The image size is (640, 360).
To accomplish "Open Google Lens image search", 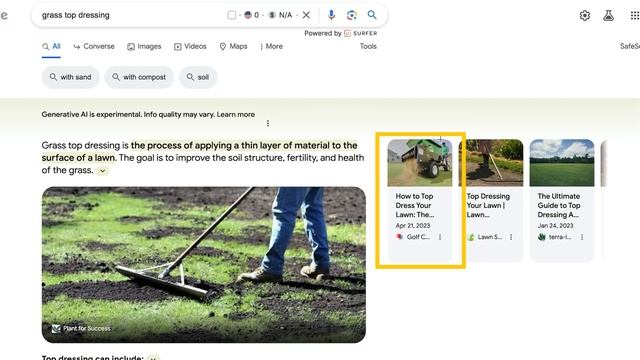I will pos(351,15).
